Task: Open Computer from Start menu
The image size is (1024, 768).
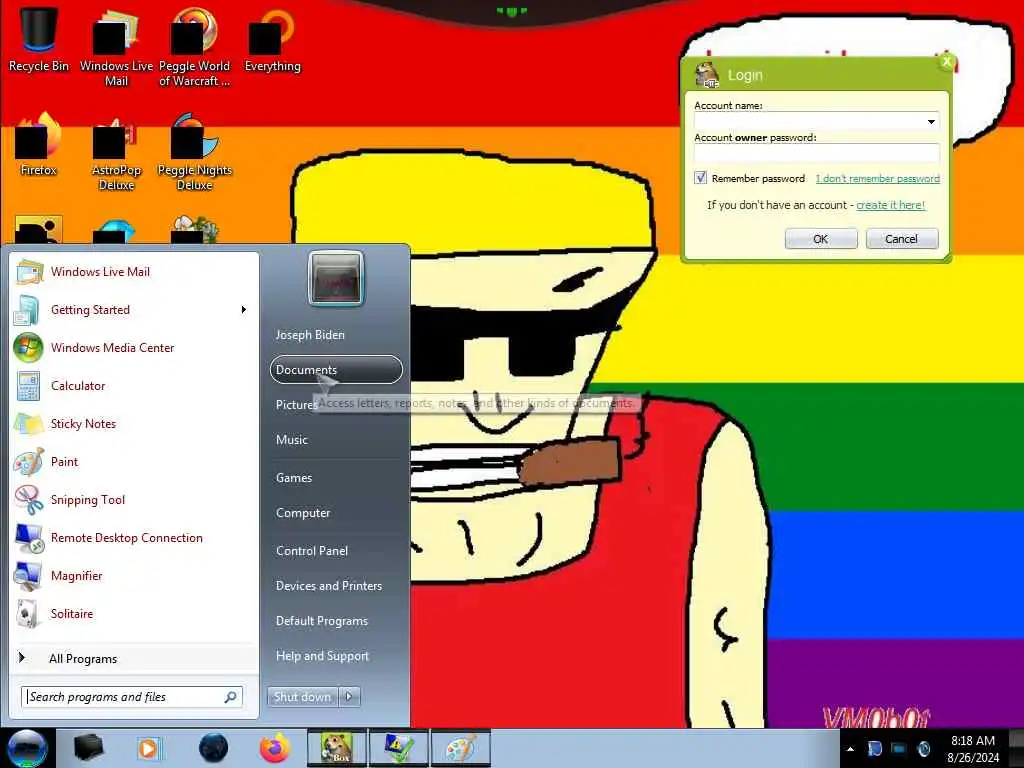Action: click(336, 513)
